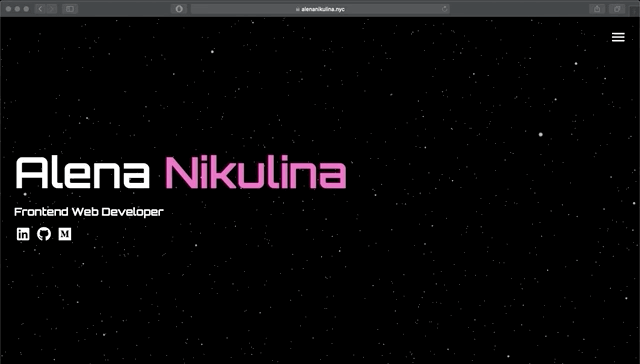Close the Safari window with red button
The height and width of the screenshot is (364, 640).
(8, 9)
